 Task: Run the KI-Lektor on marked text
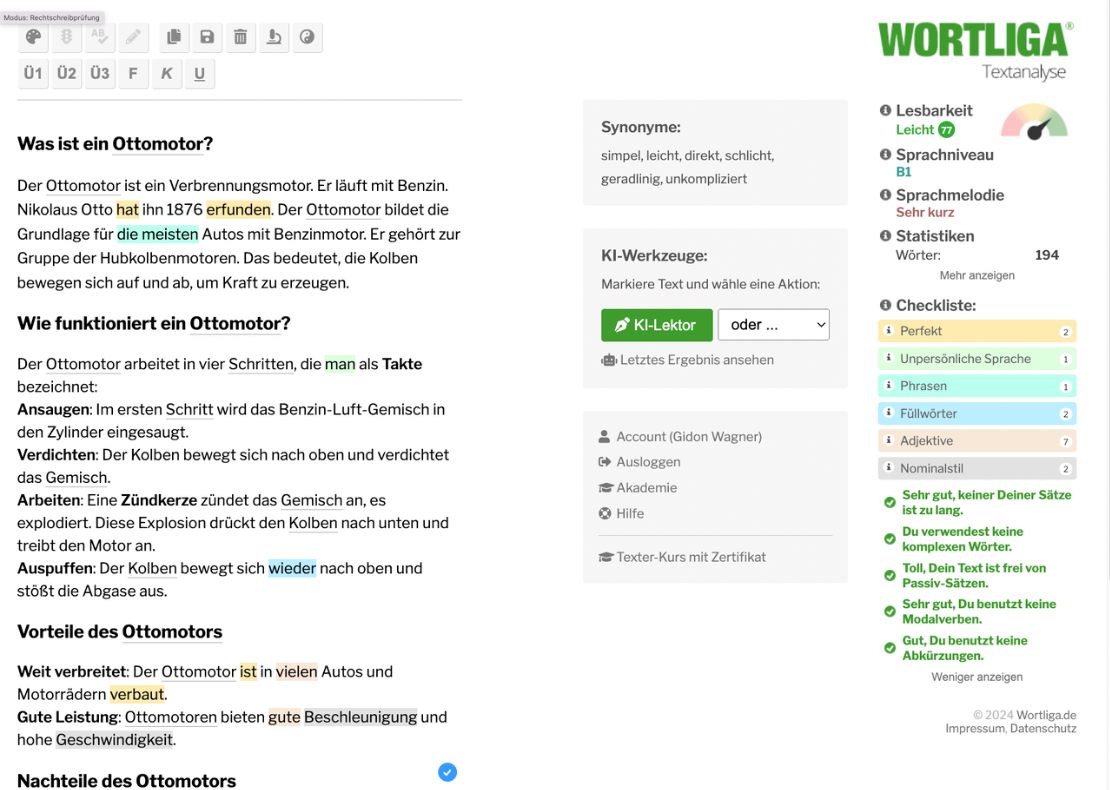coord(656,324)
